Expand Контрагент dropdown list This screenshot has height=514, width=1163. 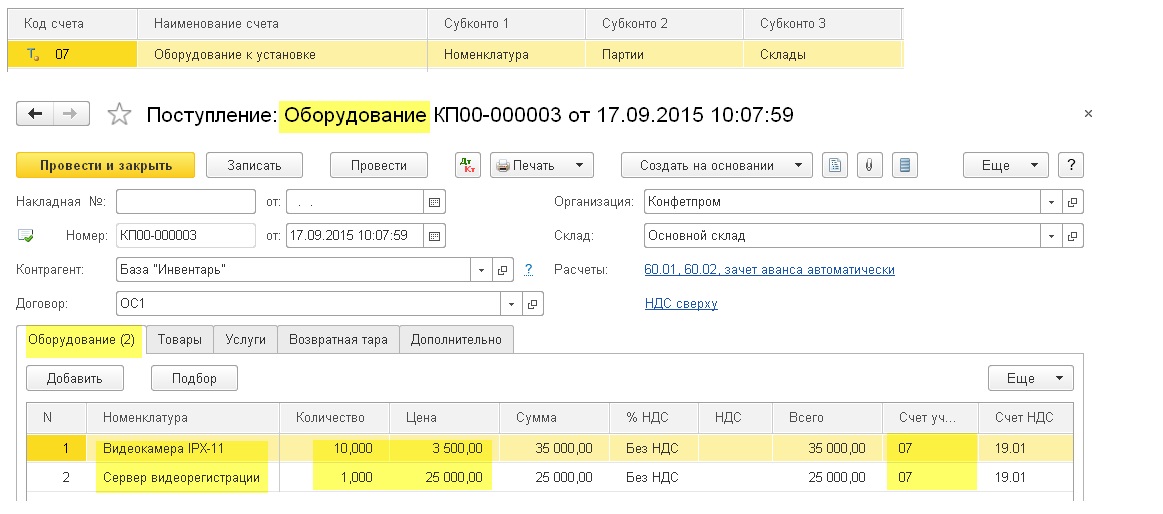pyautogui.click(x=481, y=270)
